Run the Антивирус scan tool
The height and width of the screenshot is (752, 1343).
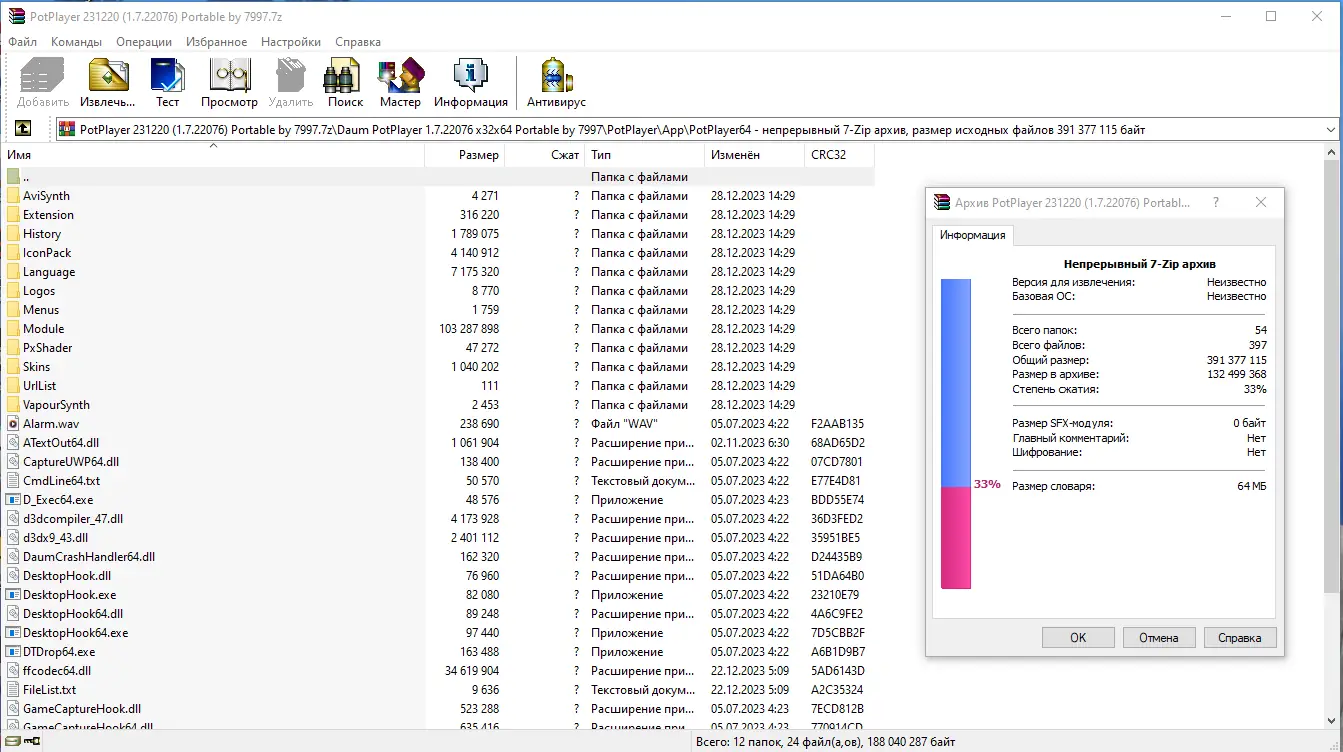556,76
